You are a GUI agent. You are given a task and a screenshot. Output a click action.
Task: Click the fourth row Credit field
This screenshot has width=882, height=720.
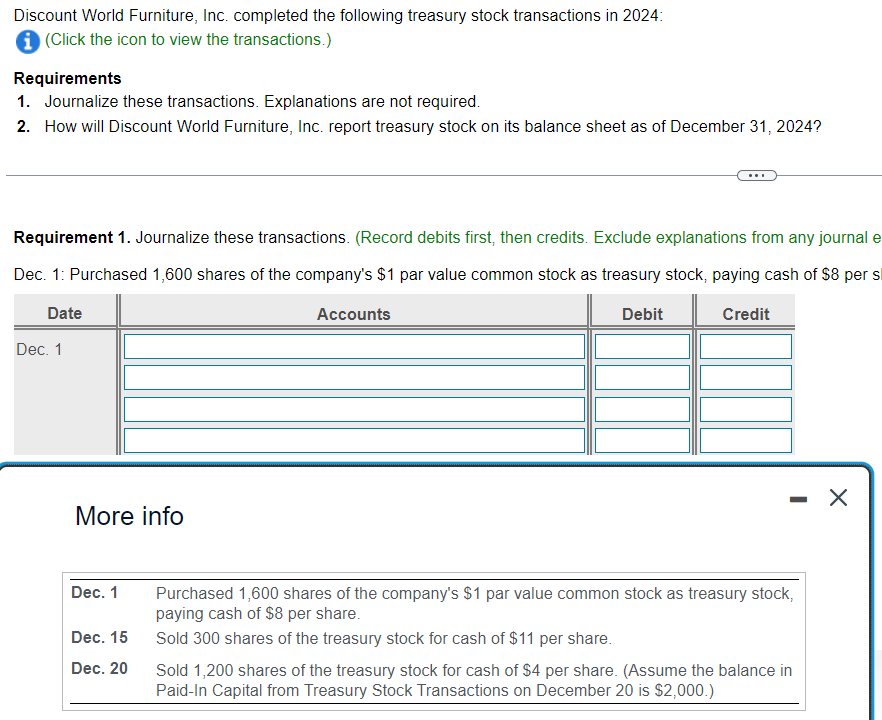tap(746, 440)
